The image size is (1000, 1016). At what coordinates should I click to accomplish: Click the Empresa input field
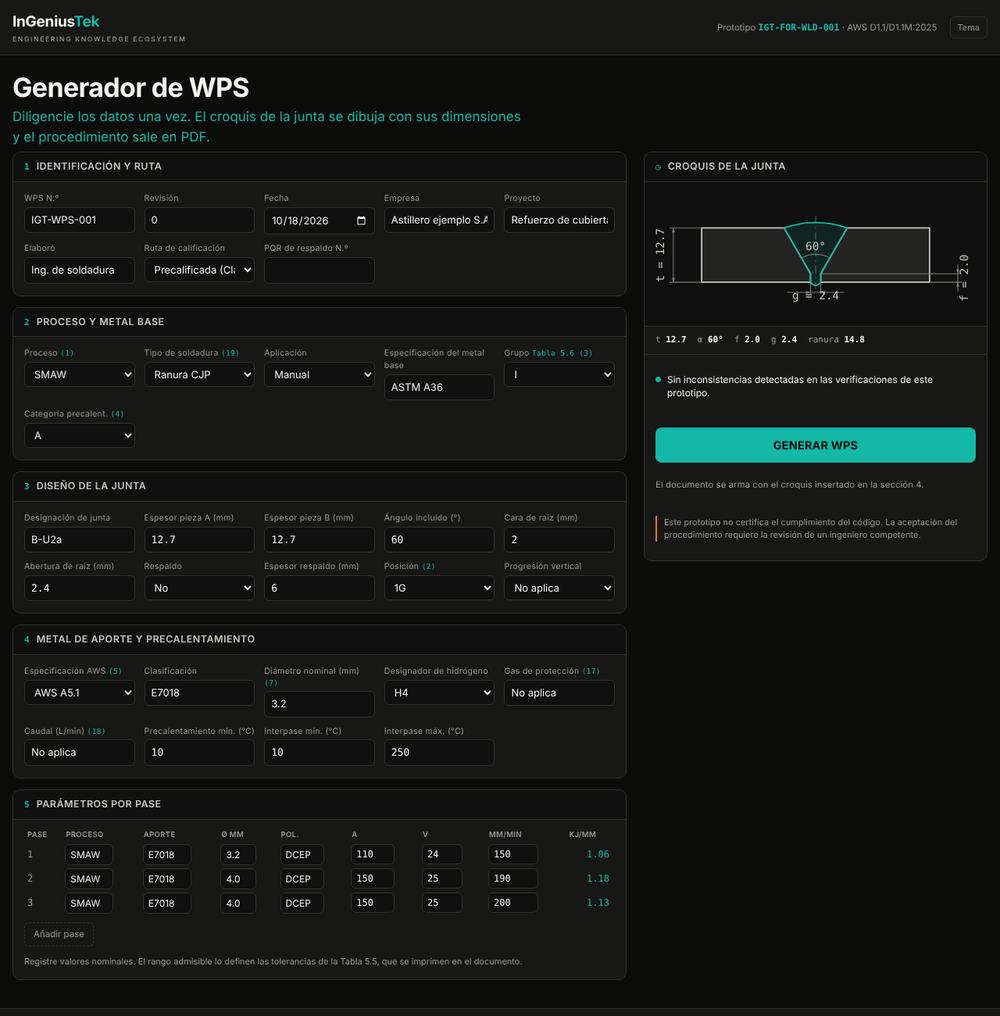click(x=439, y=220)
